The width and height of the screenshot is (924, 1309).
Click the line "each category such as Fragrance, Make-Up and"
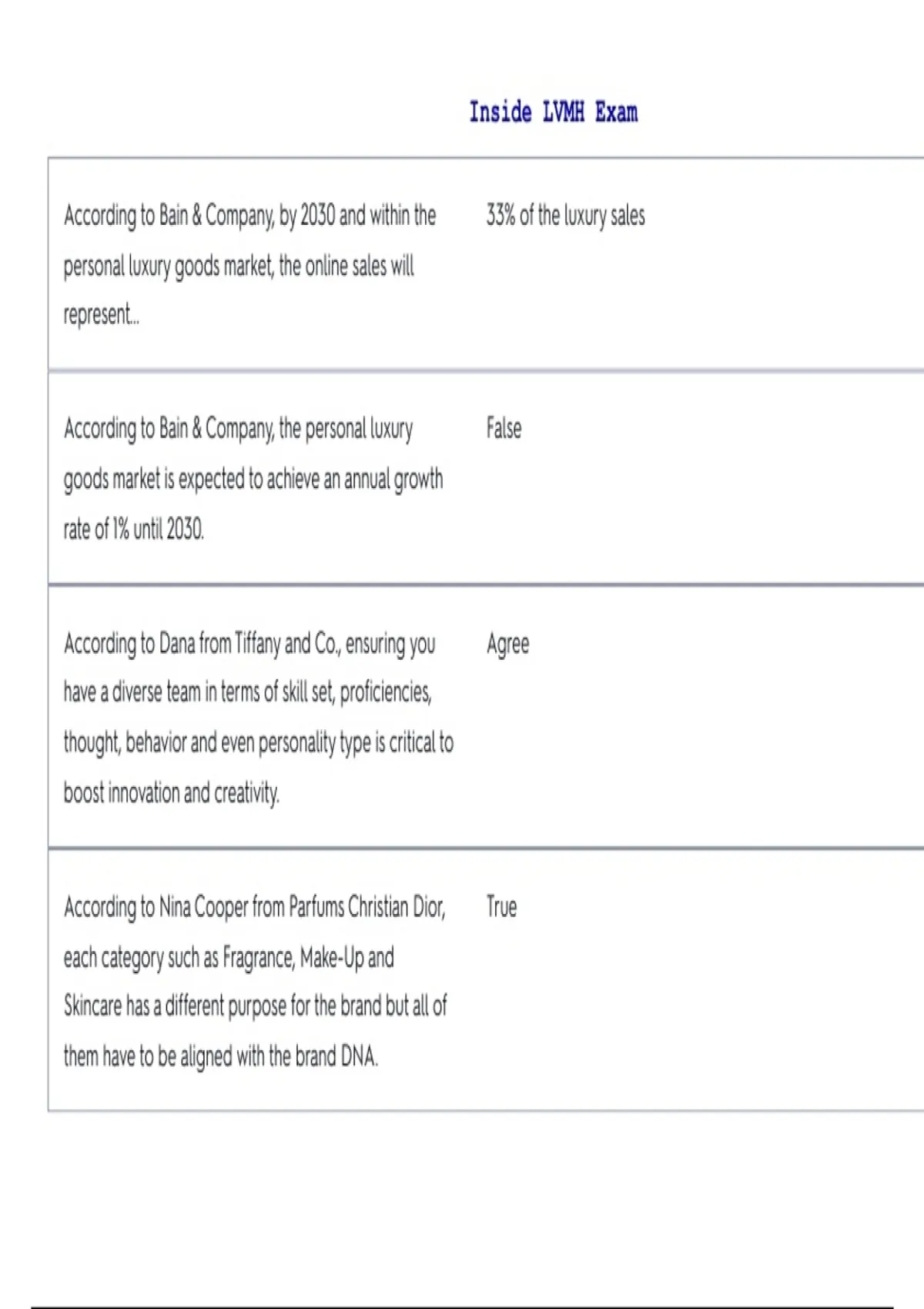point(229,958)
